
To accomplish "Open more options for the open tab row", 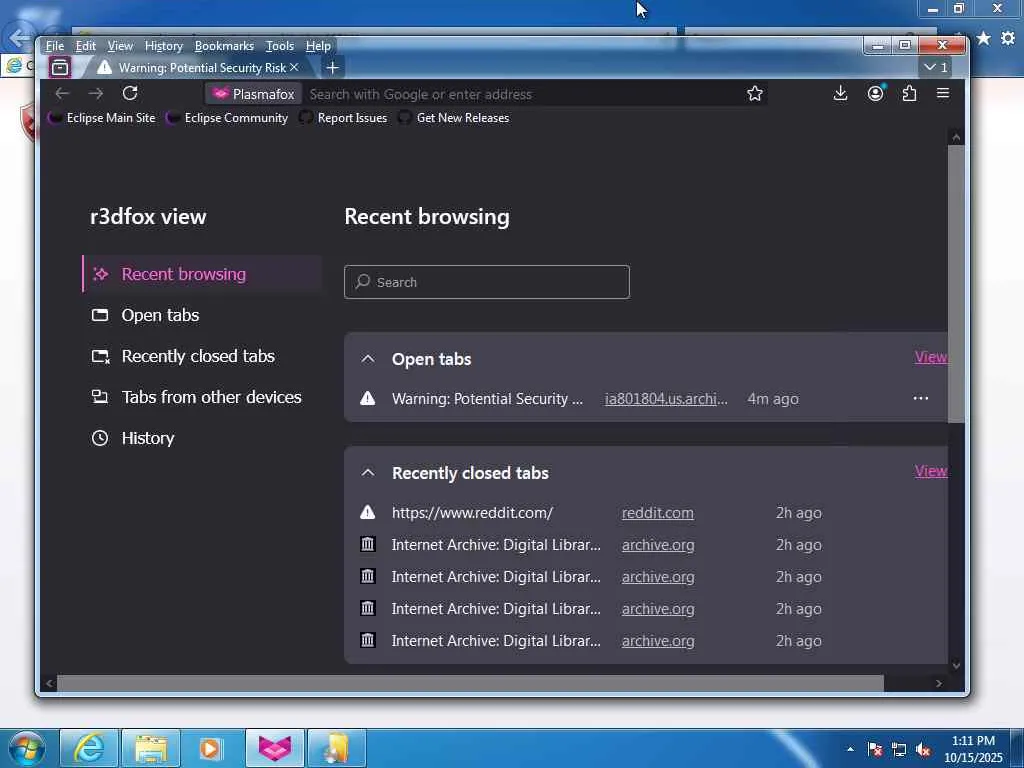I will pos(921,398).
